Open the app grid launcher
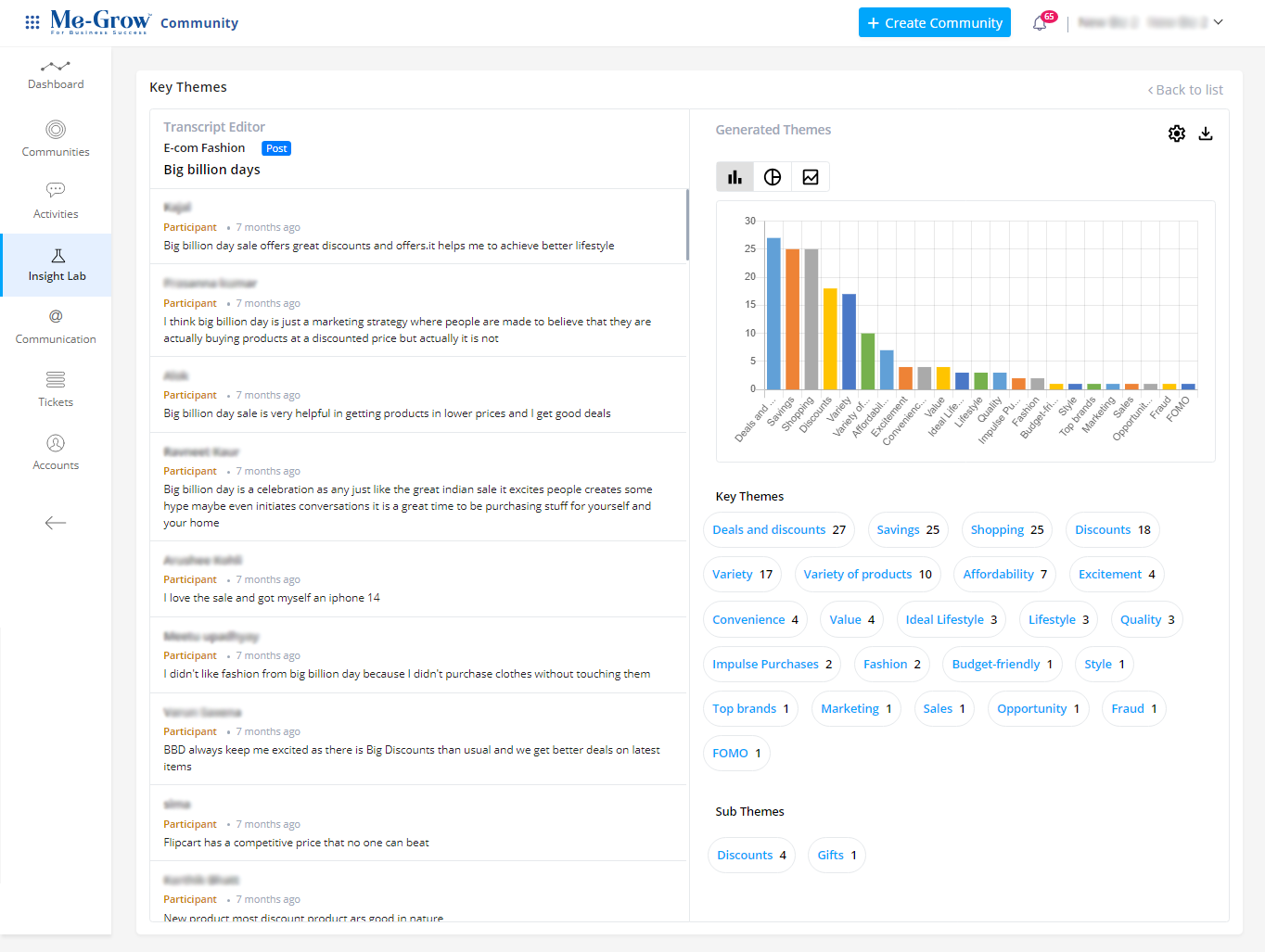 (x=32, y=22)
